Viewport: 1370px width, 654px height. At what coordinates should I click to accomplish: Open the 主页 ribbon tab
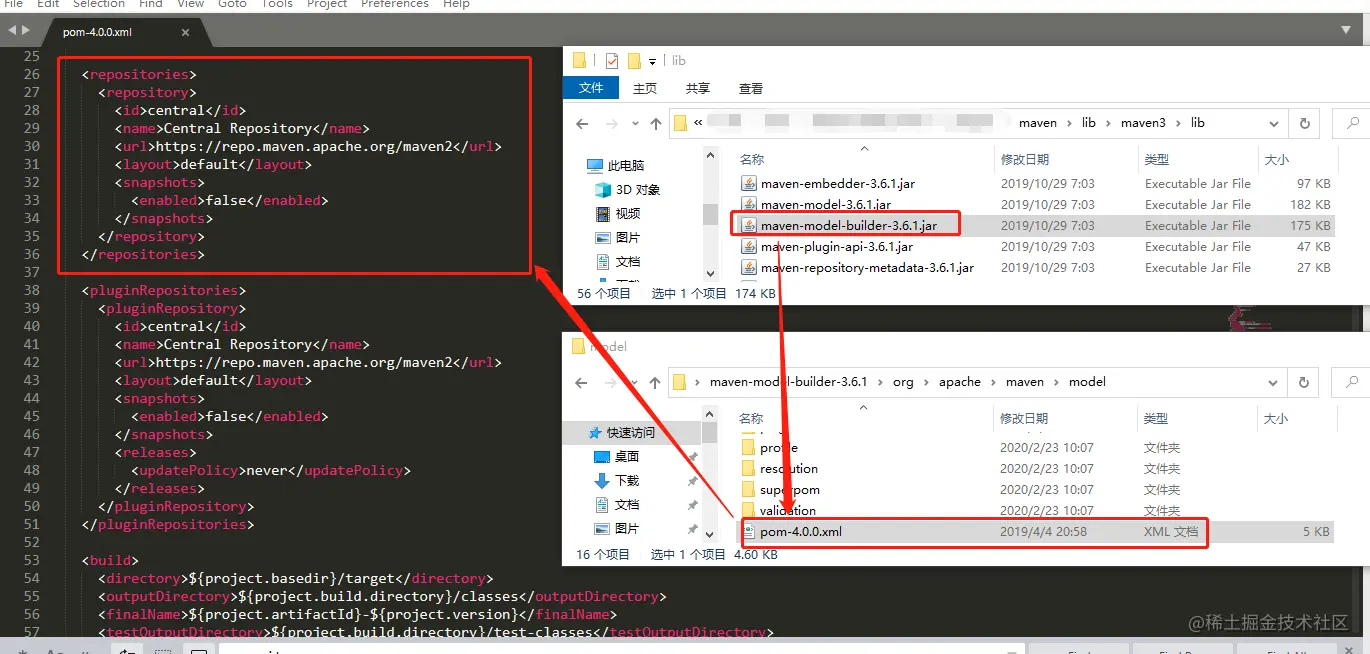coord(645,88)
